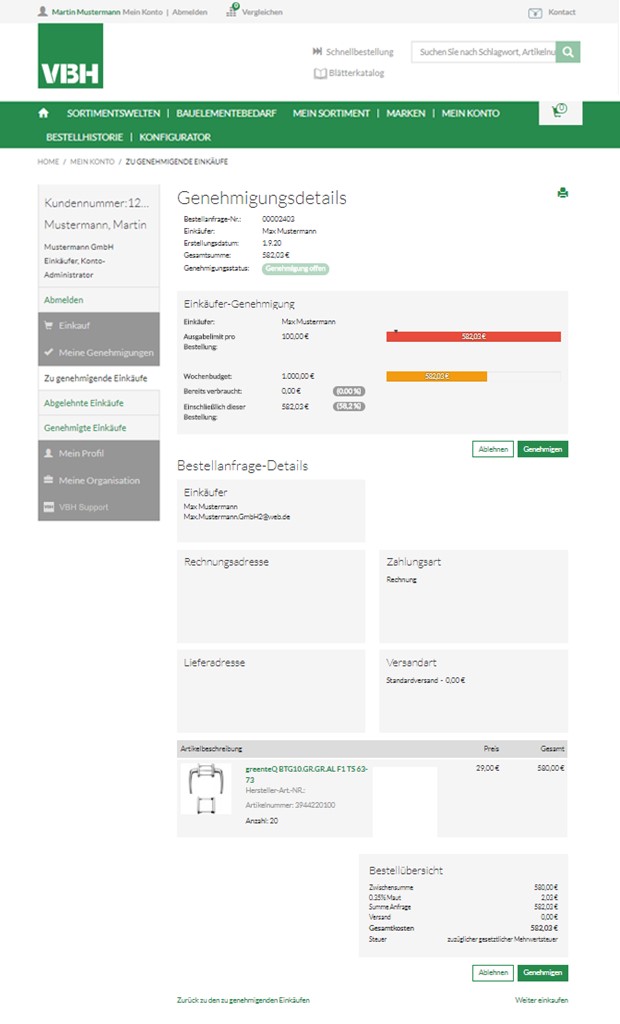Click the product thumbnail image
Screen dimensions: 620x1024
tap(206, 789)
